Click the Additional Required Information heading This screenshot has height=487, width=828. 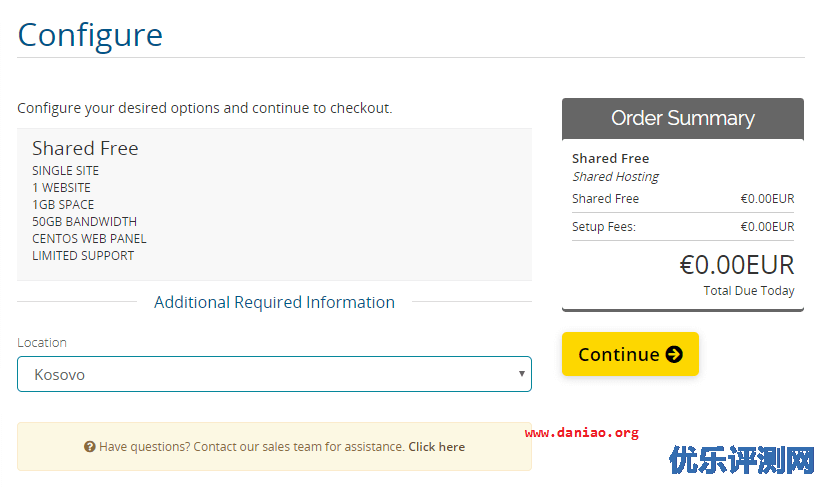[274, 302]
